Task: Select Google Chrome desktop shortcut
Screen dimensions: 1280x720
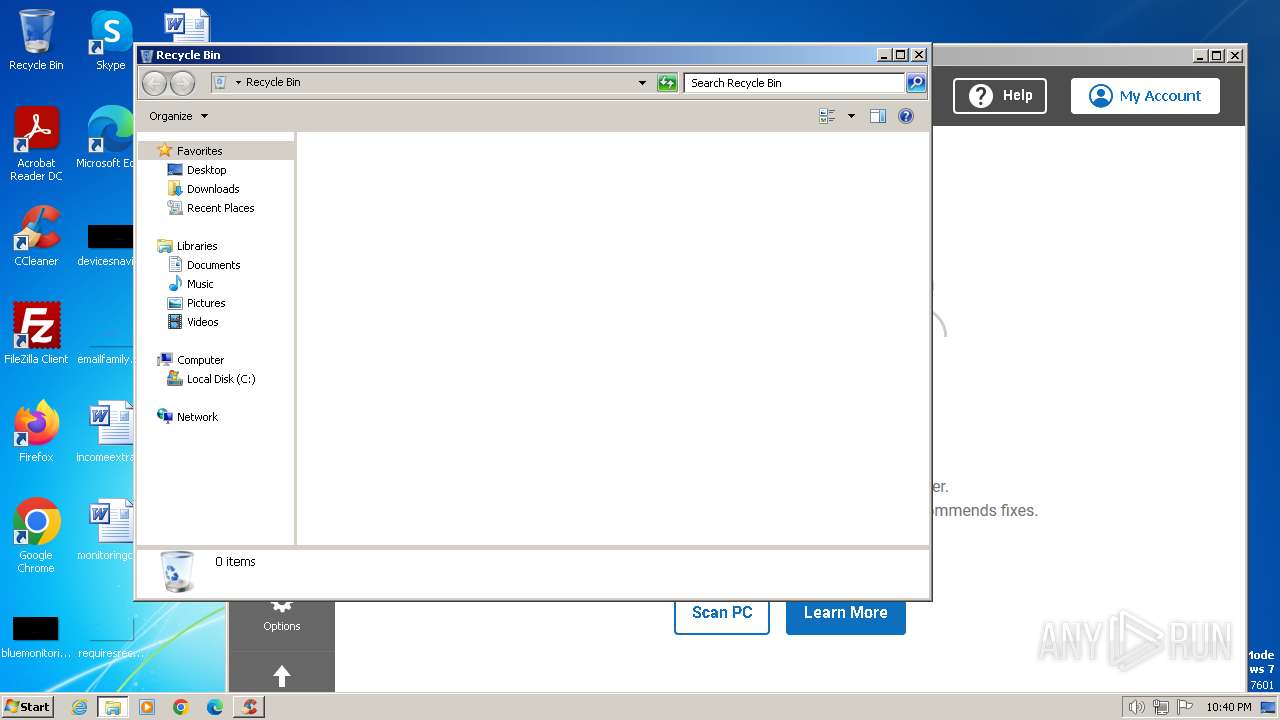Action: pos(36,535)
